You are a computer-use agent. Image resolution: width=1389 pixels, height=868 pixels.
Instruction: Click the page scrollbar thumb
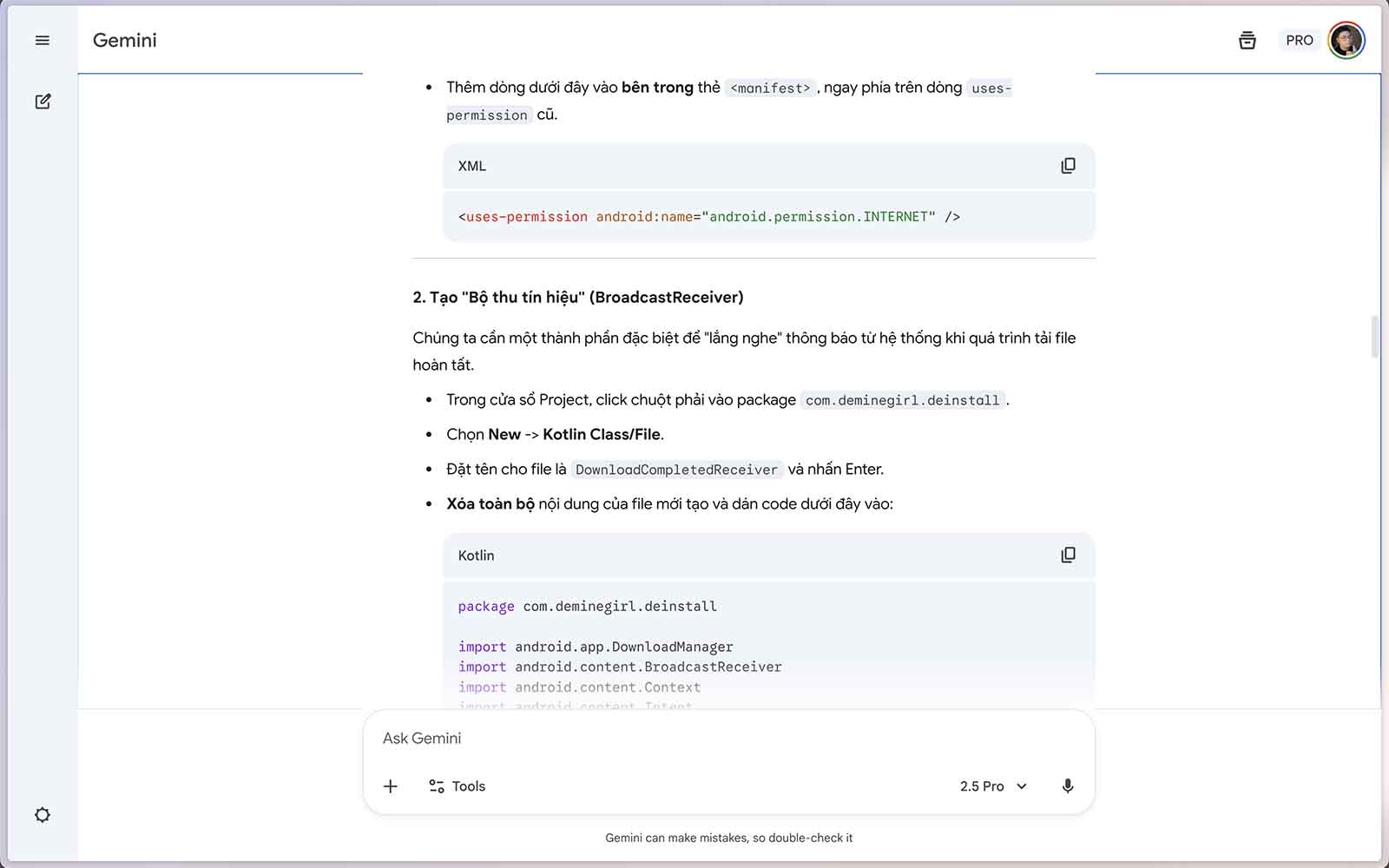point(1374,337)
